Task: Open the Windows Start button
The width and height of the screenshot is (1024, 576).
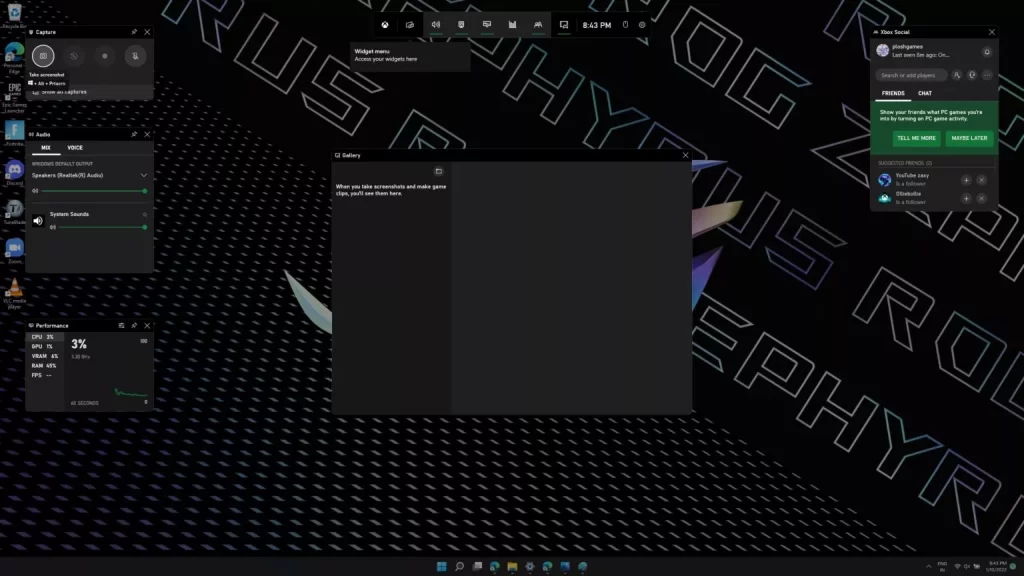Action: click(x=441, y=566)
